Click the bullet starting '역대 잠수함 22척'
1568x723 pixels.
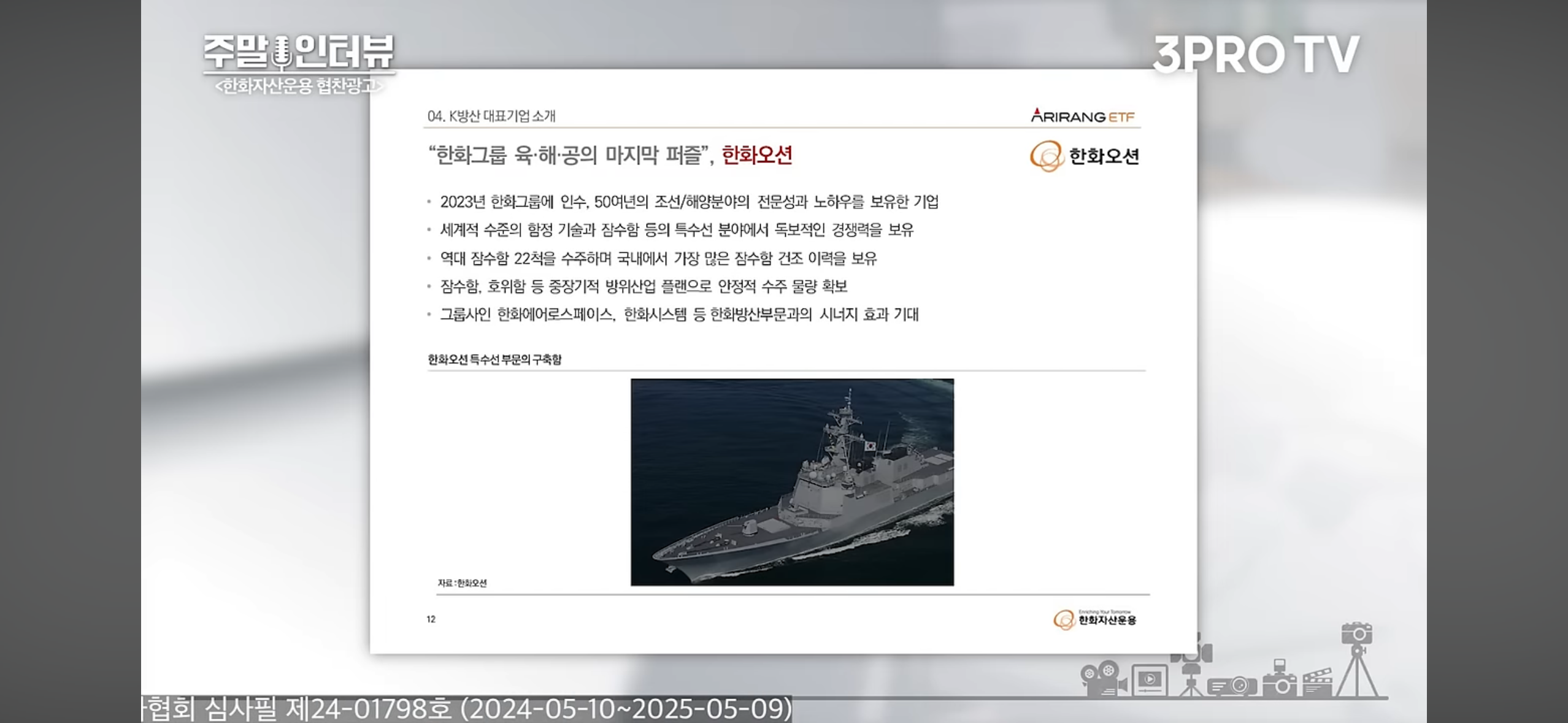coord(658,259)
